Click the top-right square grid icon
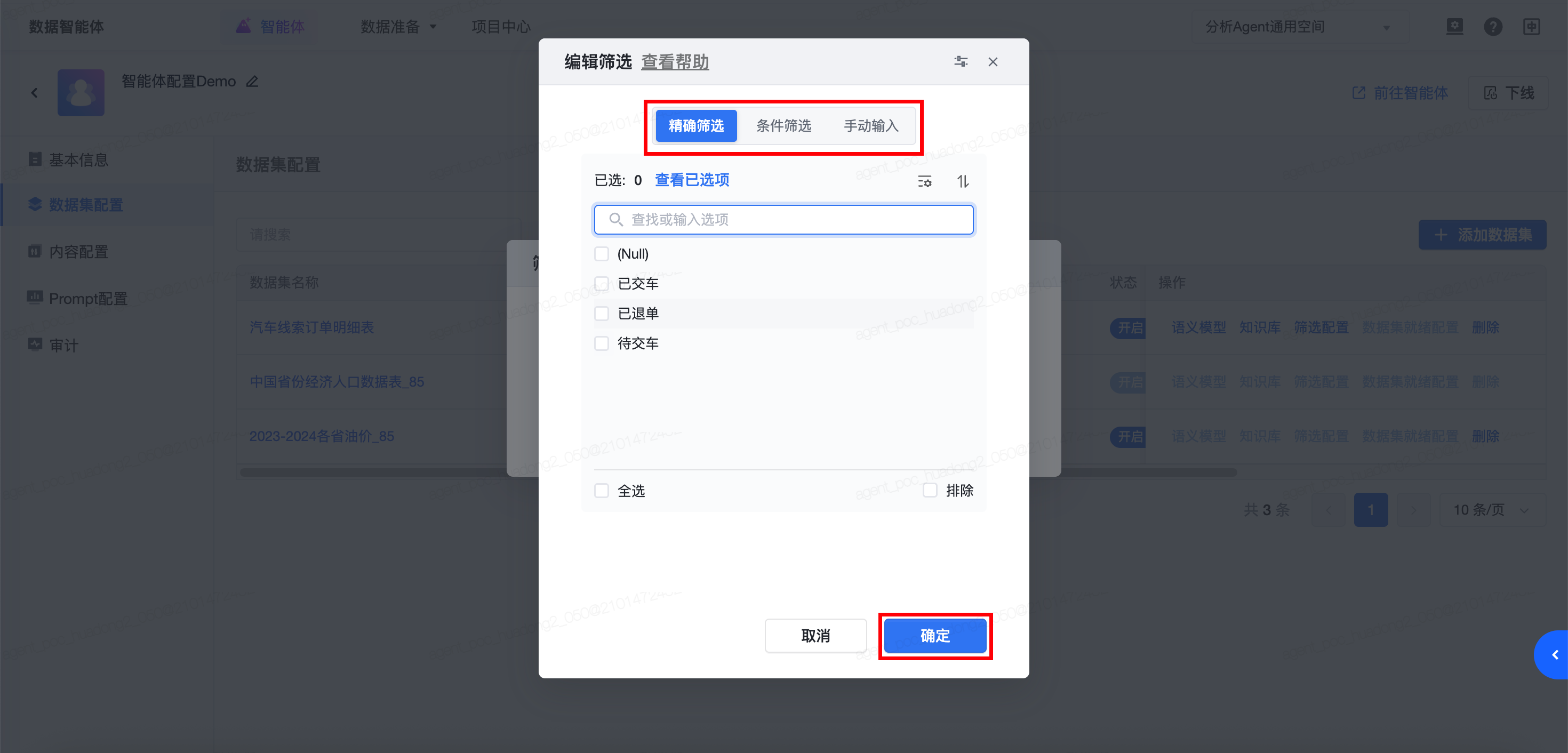 click(x=1532, y=27)
